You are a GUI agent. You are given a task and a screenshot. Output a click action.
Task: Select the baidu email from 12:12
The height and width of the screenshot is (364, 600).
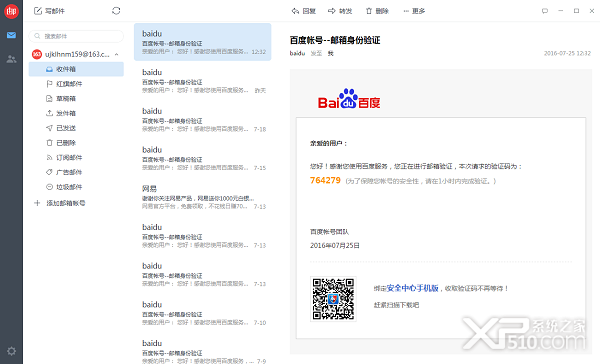pos(202,42)
